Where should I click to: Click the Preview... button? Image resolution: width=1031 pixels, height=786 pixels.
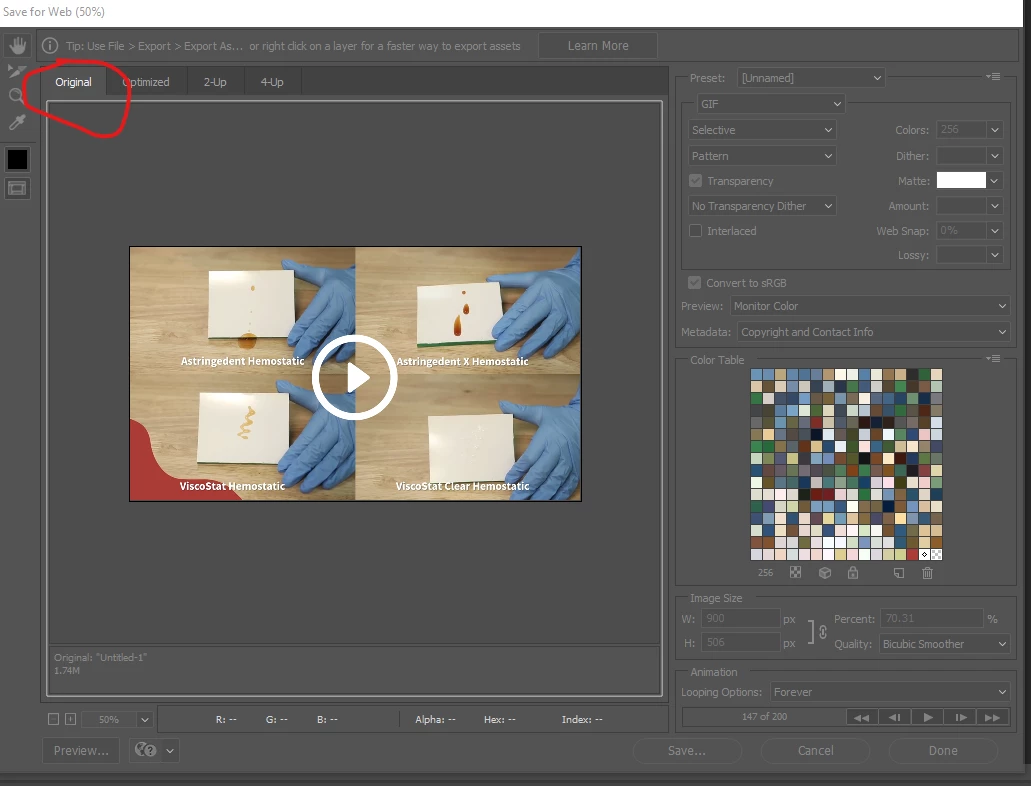81,750
